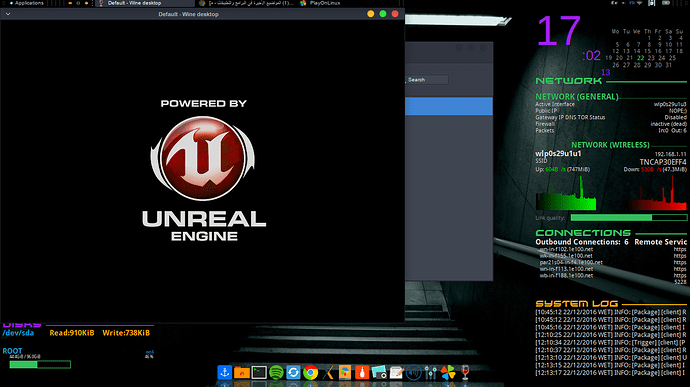Image resolution: width=690 pixels, height=387 pixels.
Task: Click the Search field in PlayOnLinux window
Action: (426, 80)
